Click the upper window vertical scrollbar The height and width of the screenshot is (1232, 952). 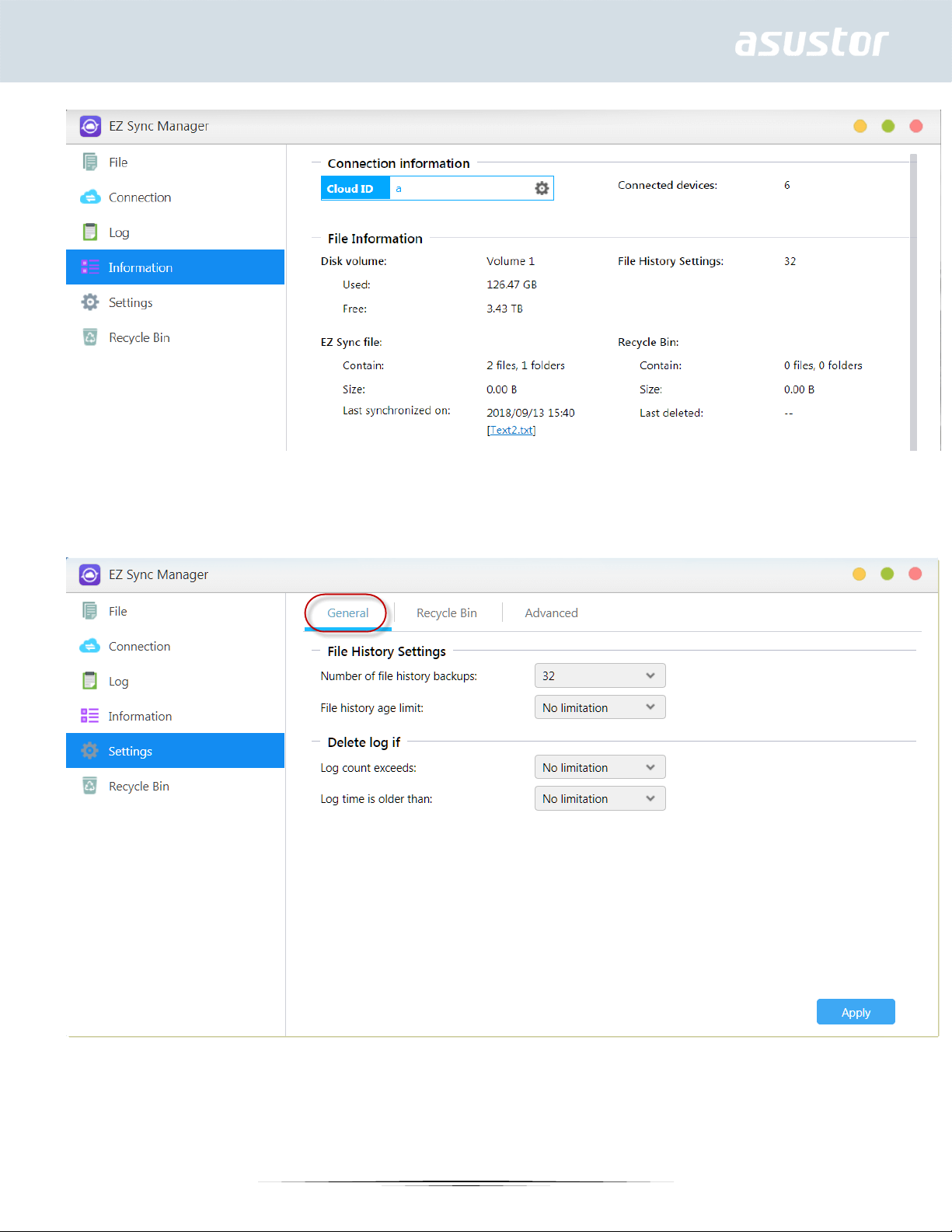[x=913, y=302]
